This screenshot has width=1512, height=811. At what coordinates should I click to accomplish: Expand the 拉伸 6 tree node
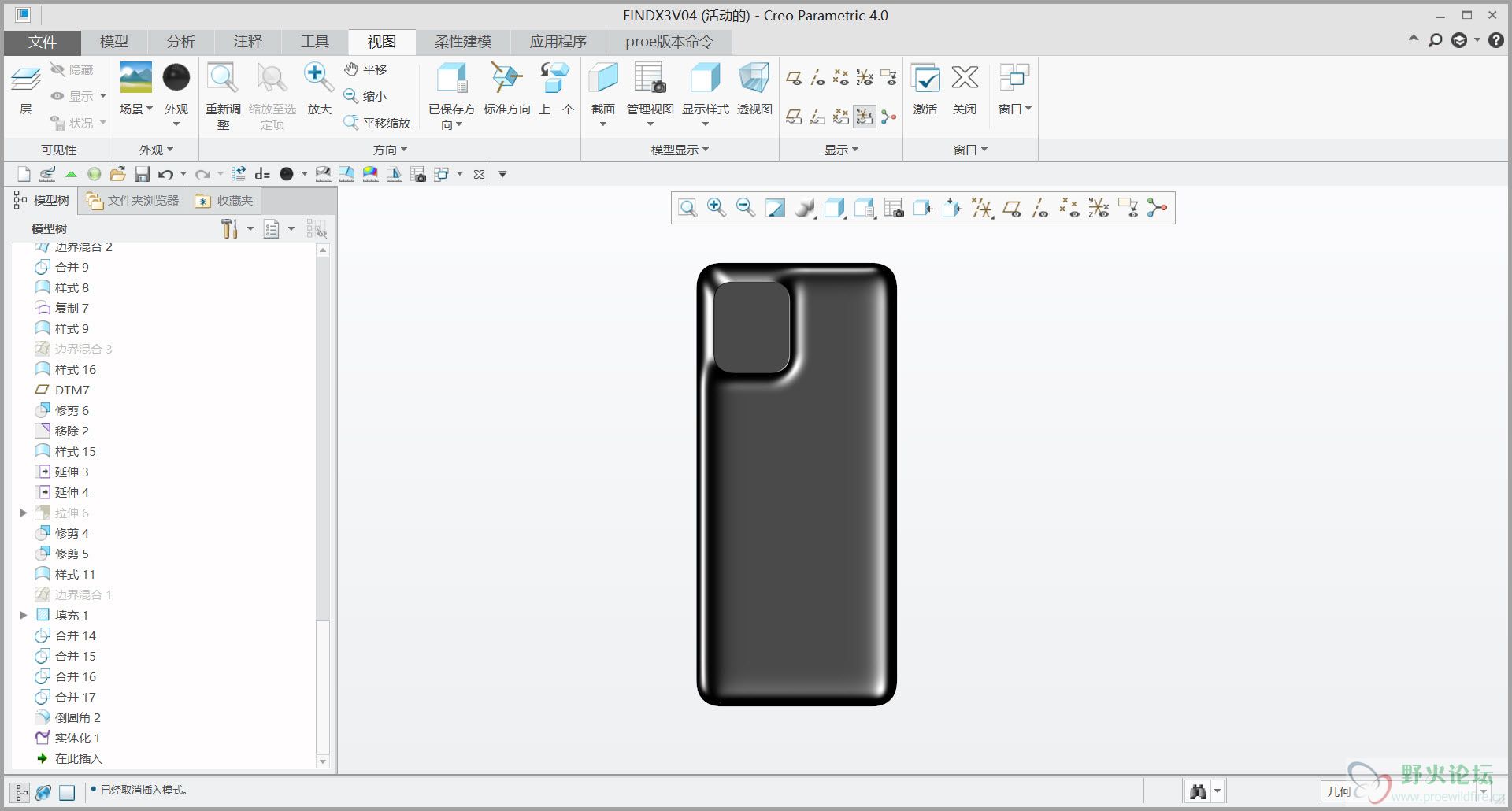click(x=24, y=513)
